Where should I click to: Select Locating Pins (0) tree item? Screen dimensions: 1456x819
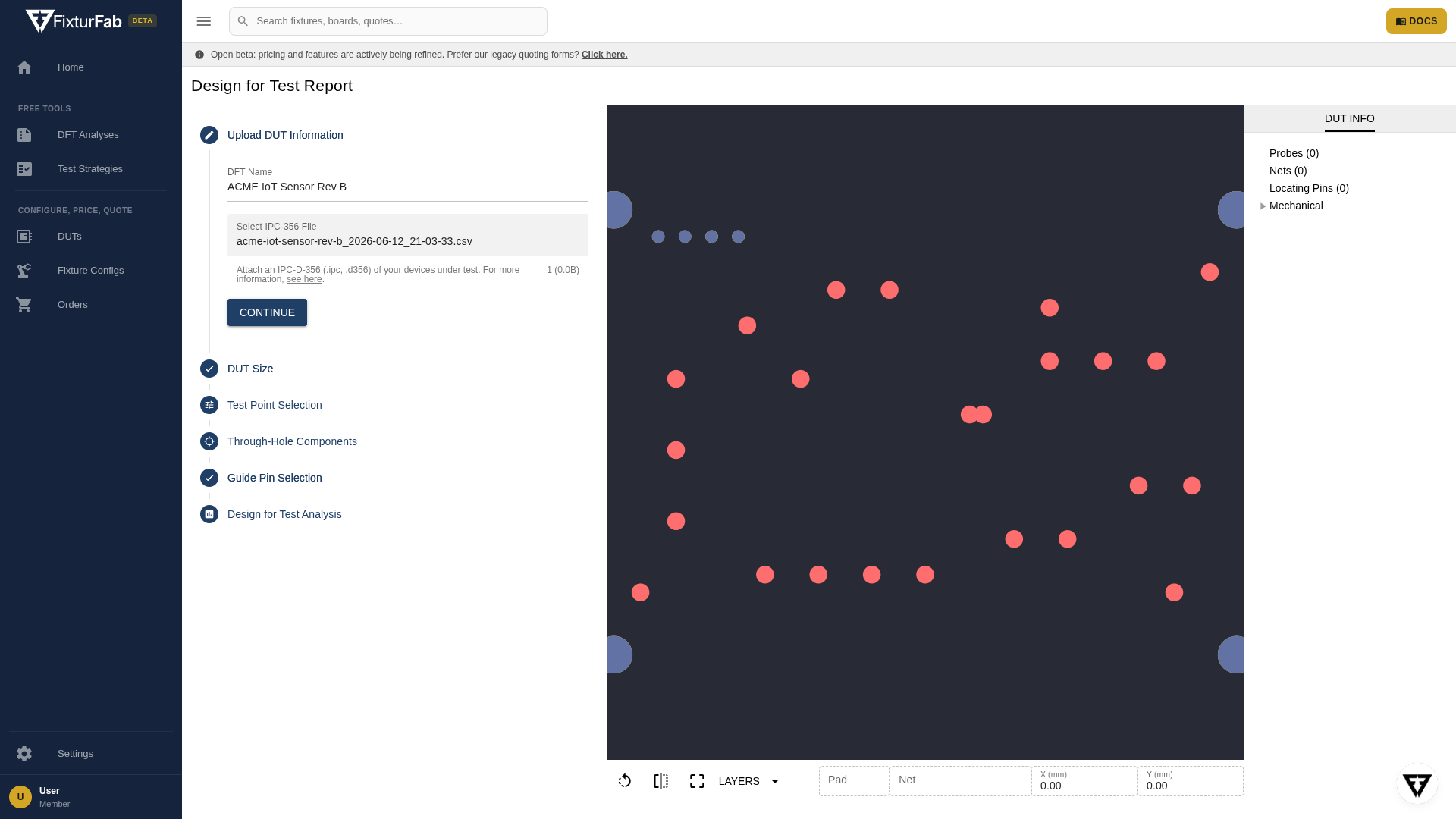(x=1309, y=188)
